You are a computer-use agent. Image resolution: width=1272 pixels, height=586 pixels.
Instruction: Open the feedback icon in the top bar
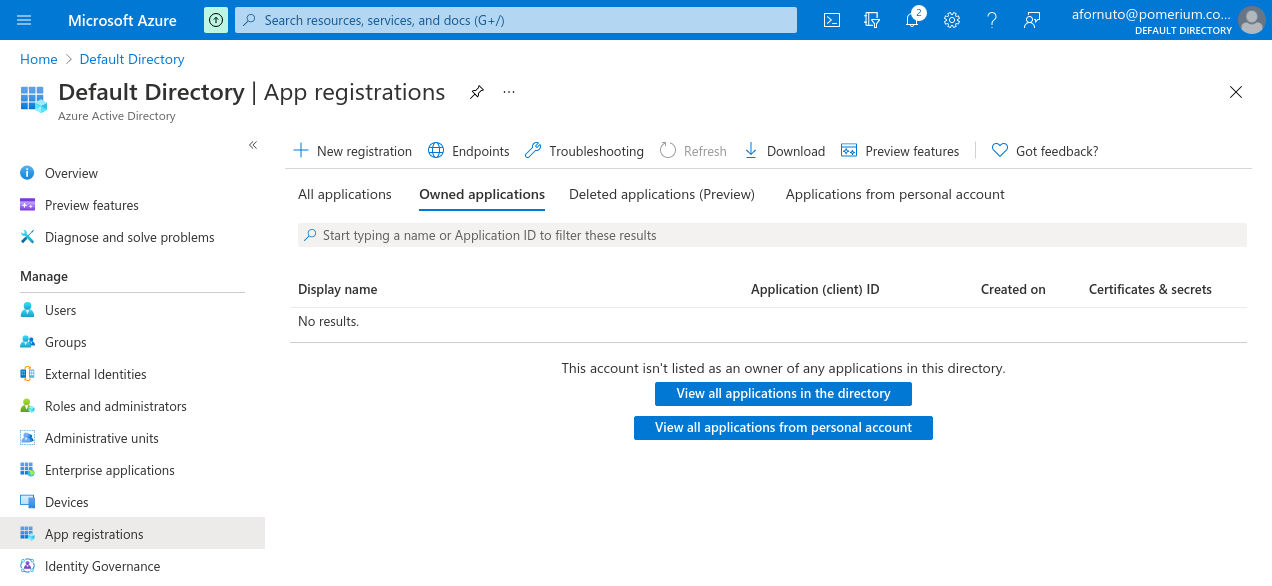(1032, 20)
